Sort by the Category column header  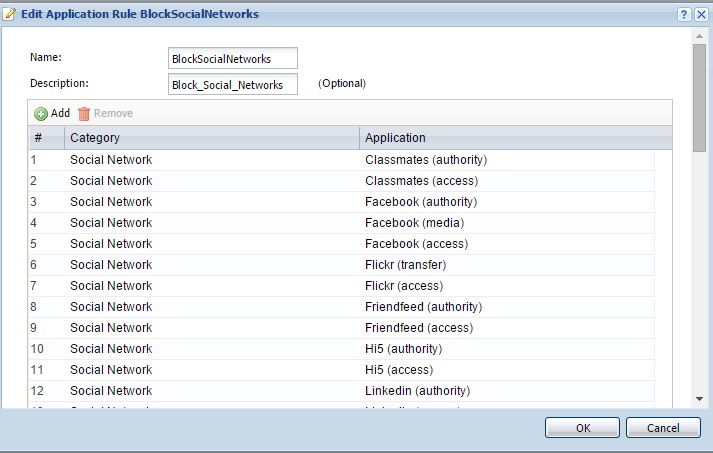(x=212, y=138)
